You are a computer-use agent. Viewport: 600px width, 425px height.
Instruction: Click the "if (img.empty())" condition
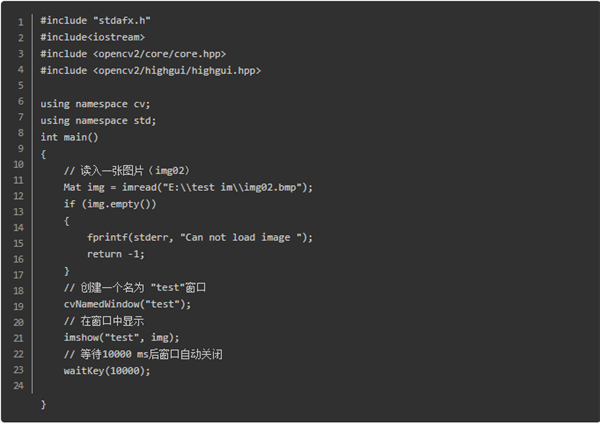(111, 204)
